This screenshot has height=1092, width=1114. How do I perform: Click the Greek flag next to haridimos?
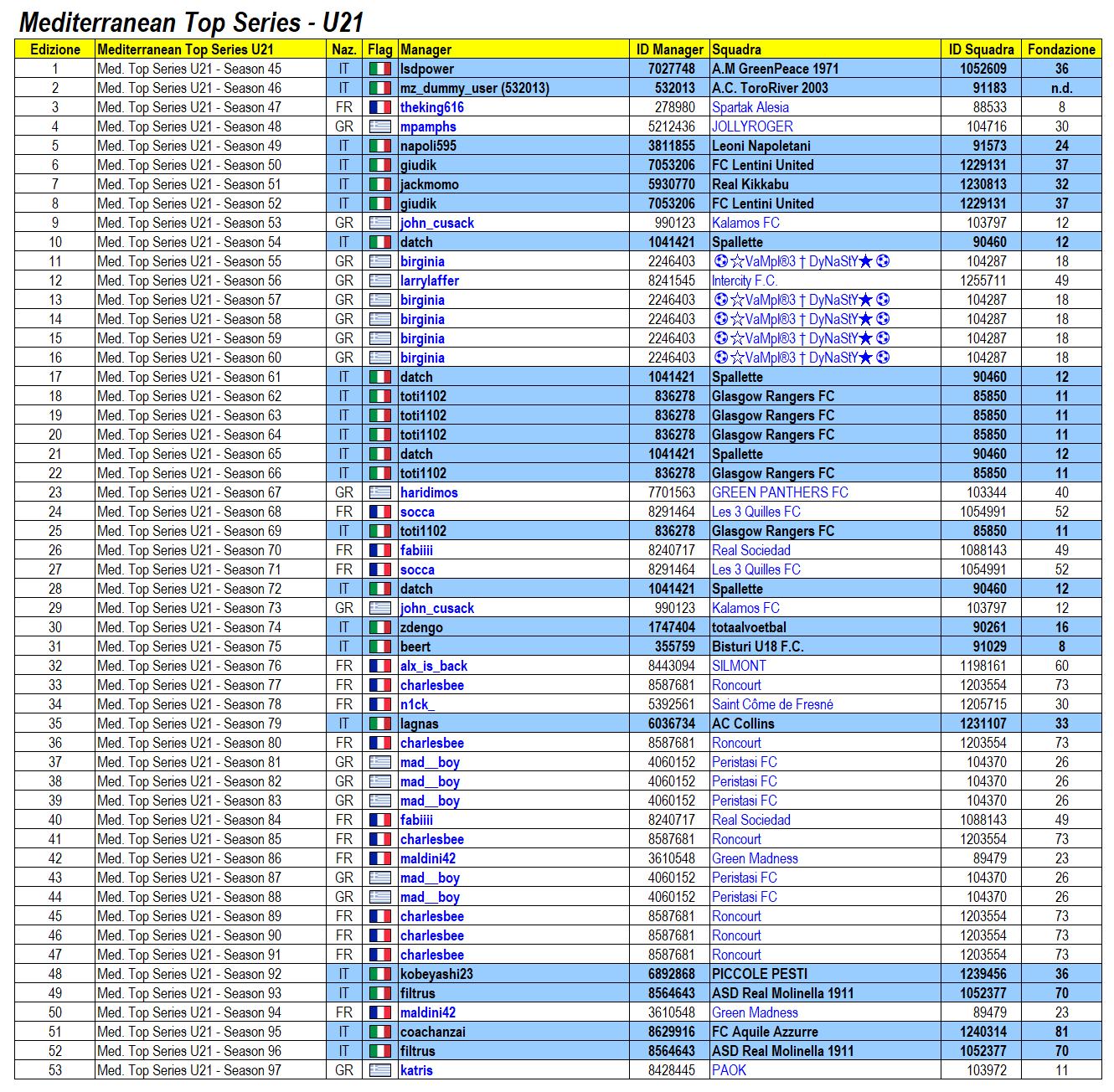[380, 492]
